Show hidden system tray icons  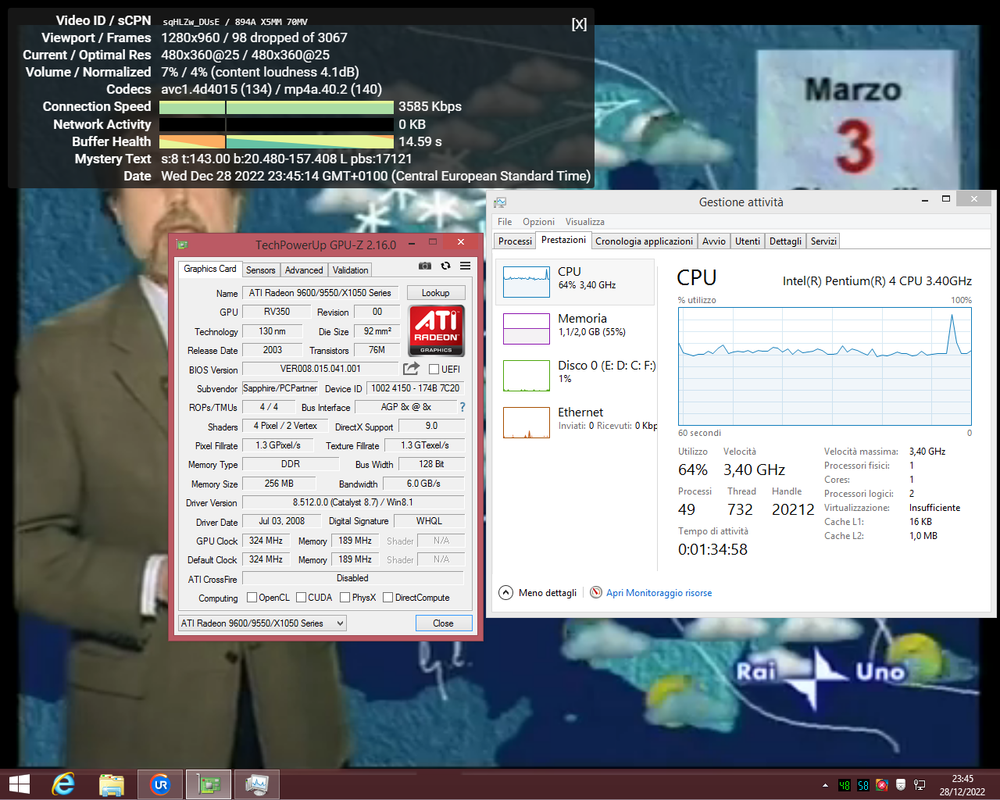click(x=825, y=785)
